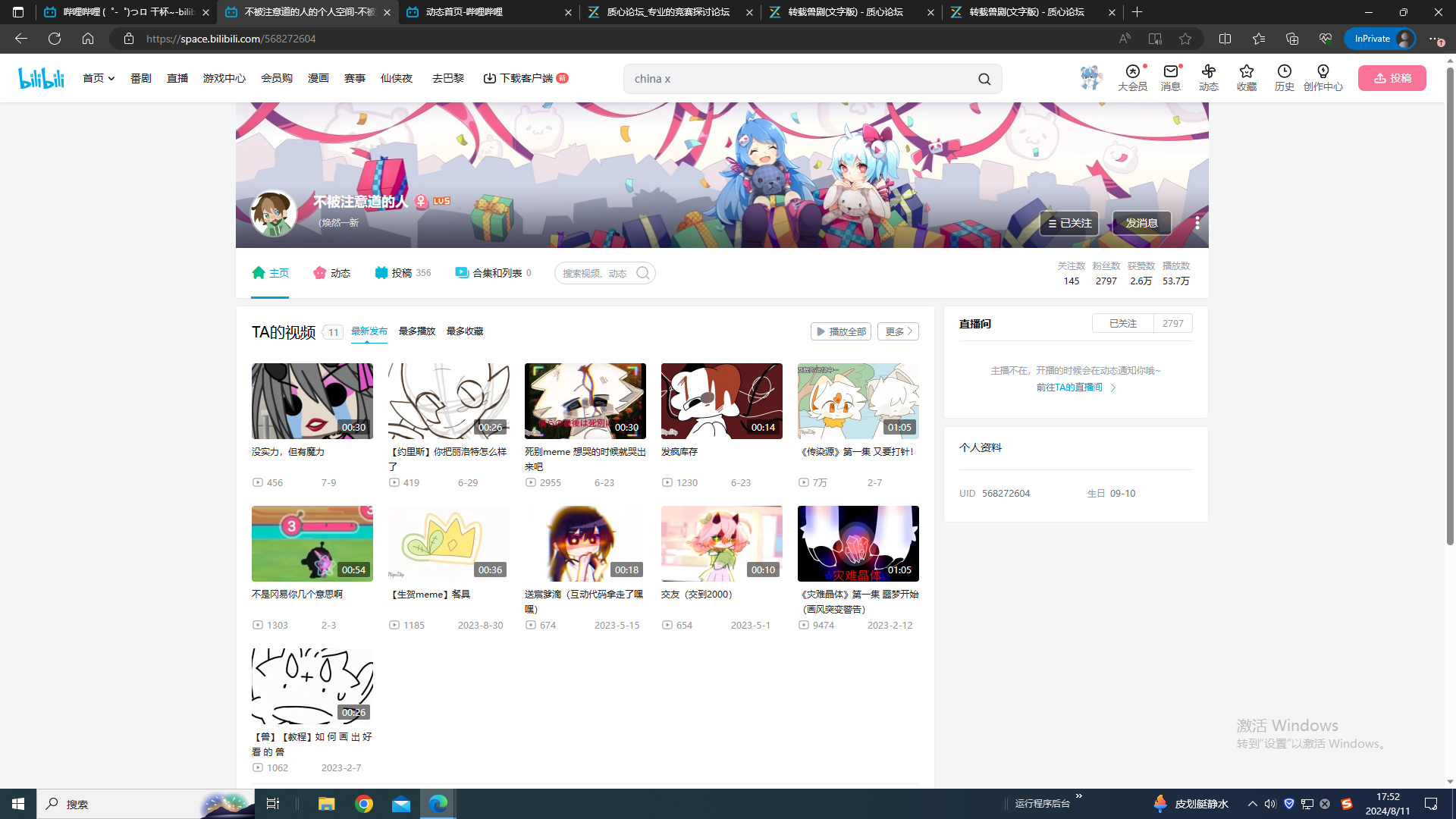Open 不是冈易你几个意思啊 video thumbnail

(312, 543)
